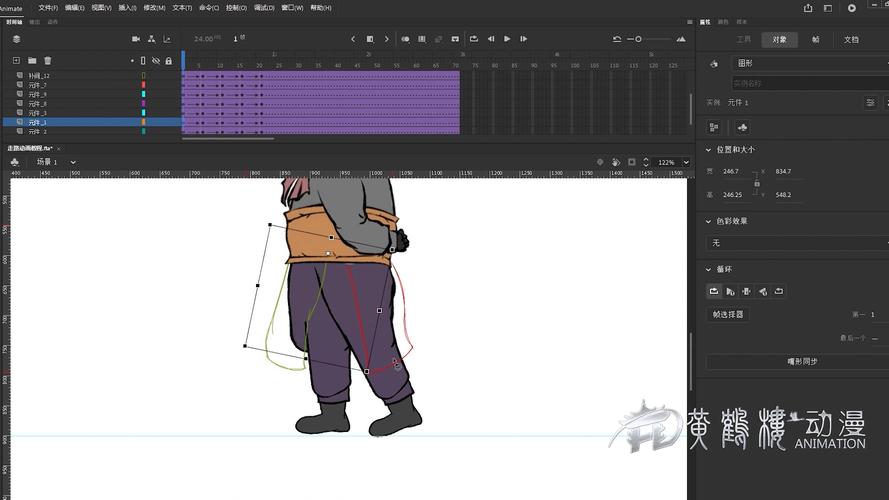The height and width of the screenshot is (500, 889).
Task: Add a camera layer from timeline
Action: 136,39
